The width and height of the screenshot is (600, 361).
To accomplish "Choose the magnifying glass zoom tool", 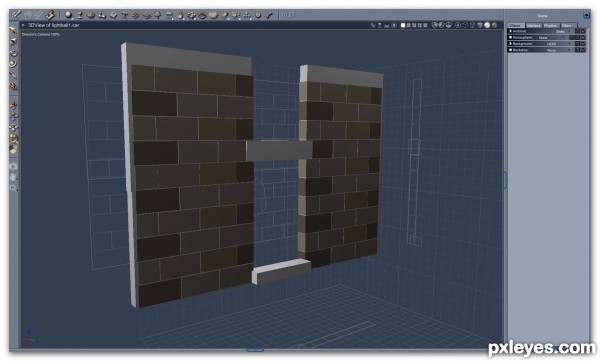I will click(13, 188).
